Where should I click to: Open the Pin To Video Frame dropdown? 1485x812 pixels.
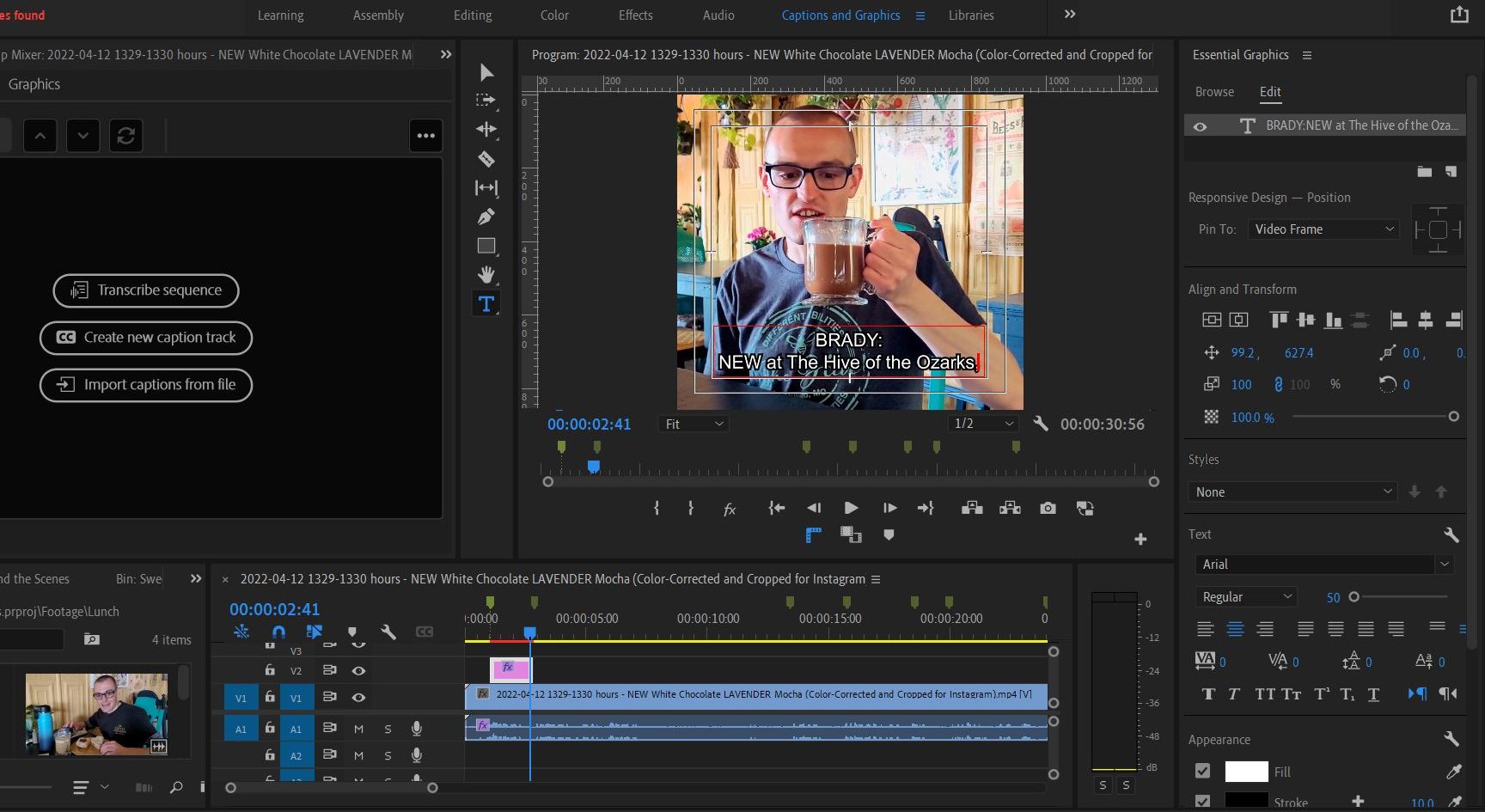[x=1323, y=229]
